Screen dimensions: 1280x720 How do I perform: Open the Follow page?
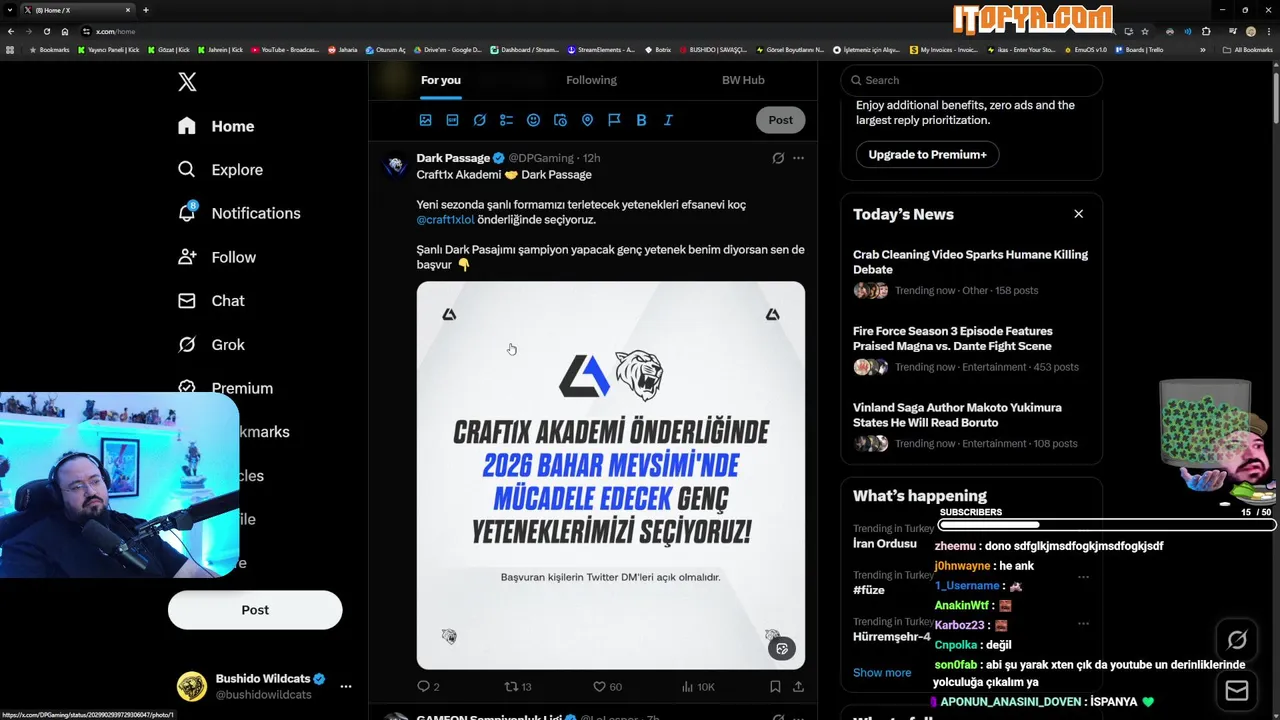pyautogui.click(x=217, y=257)
